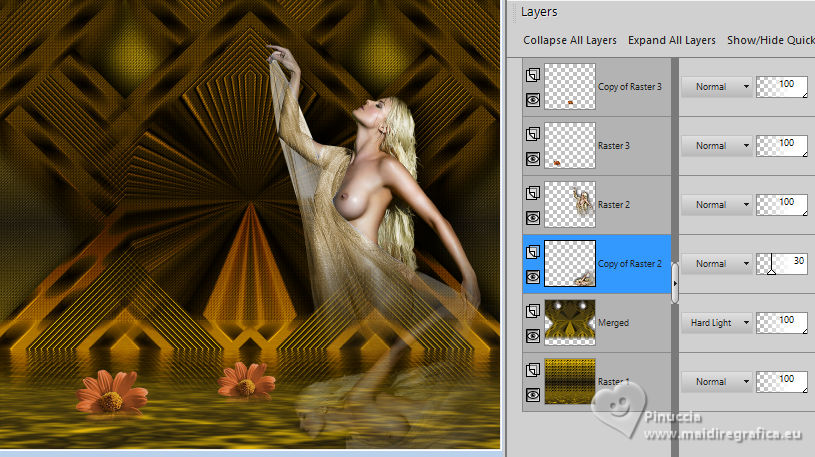The height and width of the screenshot is (457, 815).
Task: Click Show/Hide Quick button
Action: tap(771, 40)
